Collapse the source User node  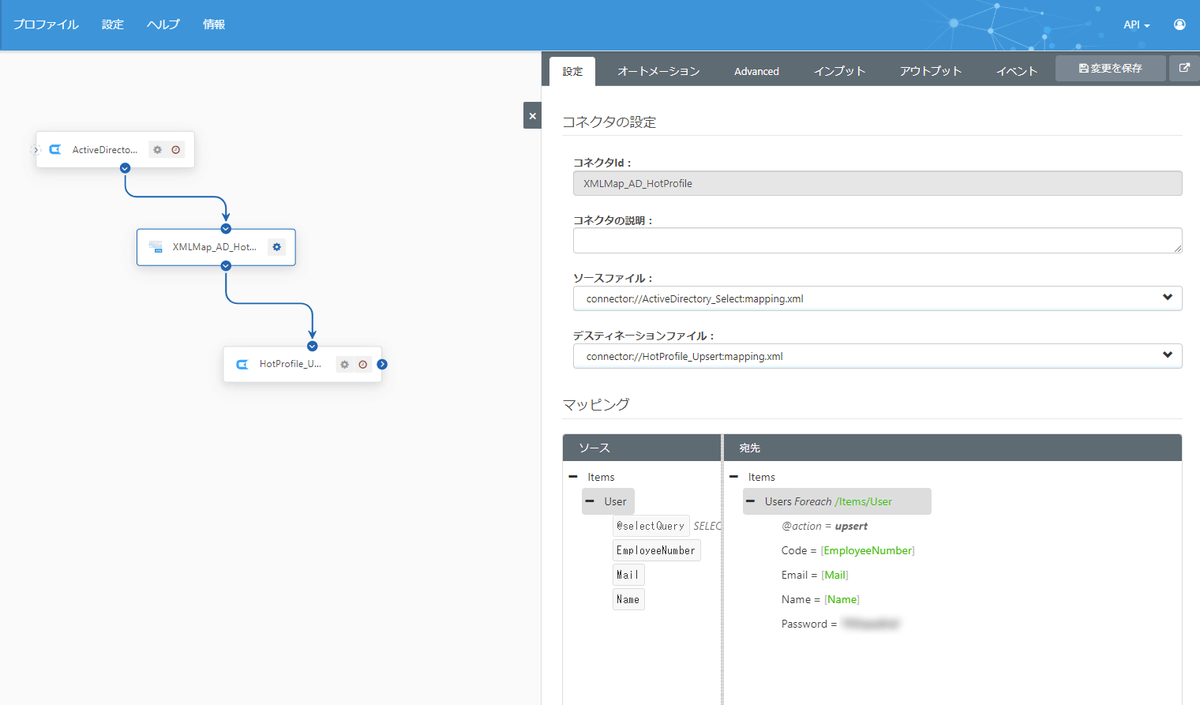pyautogui.click(x=590, y=501)
